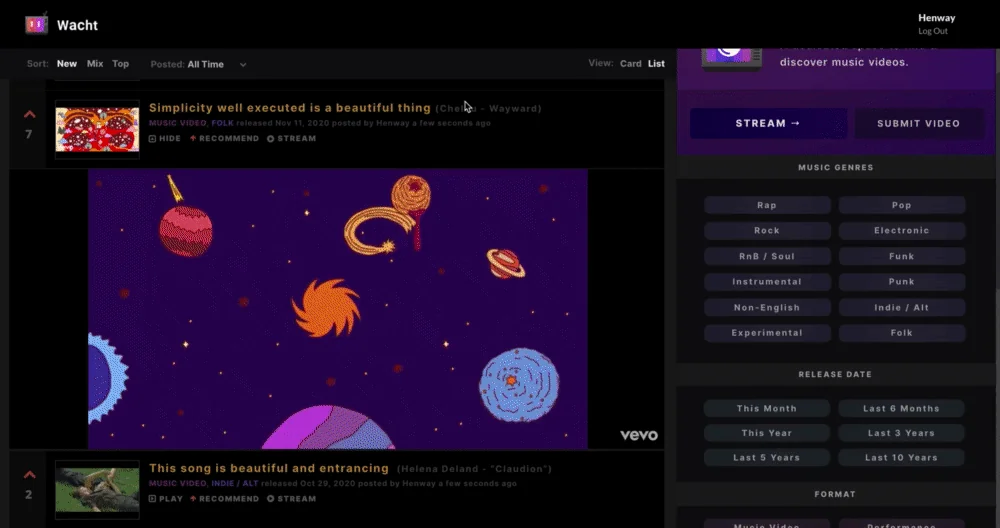Open the Posted All Time dropdown
This screenshot has height=528, width=1000.
(198, 64)
